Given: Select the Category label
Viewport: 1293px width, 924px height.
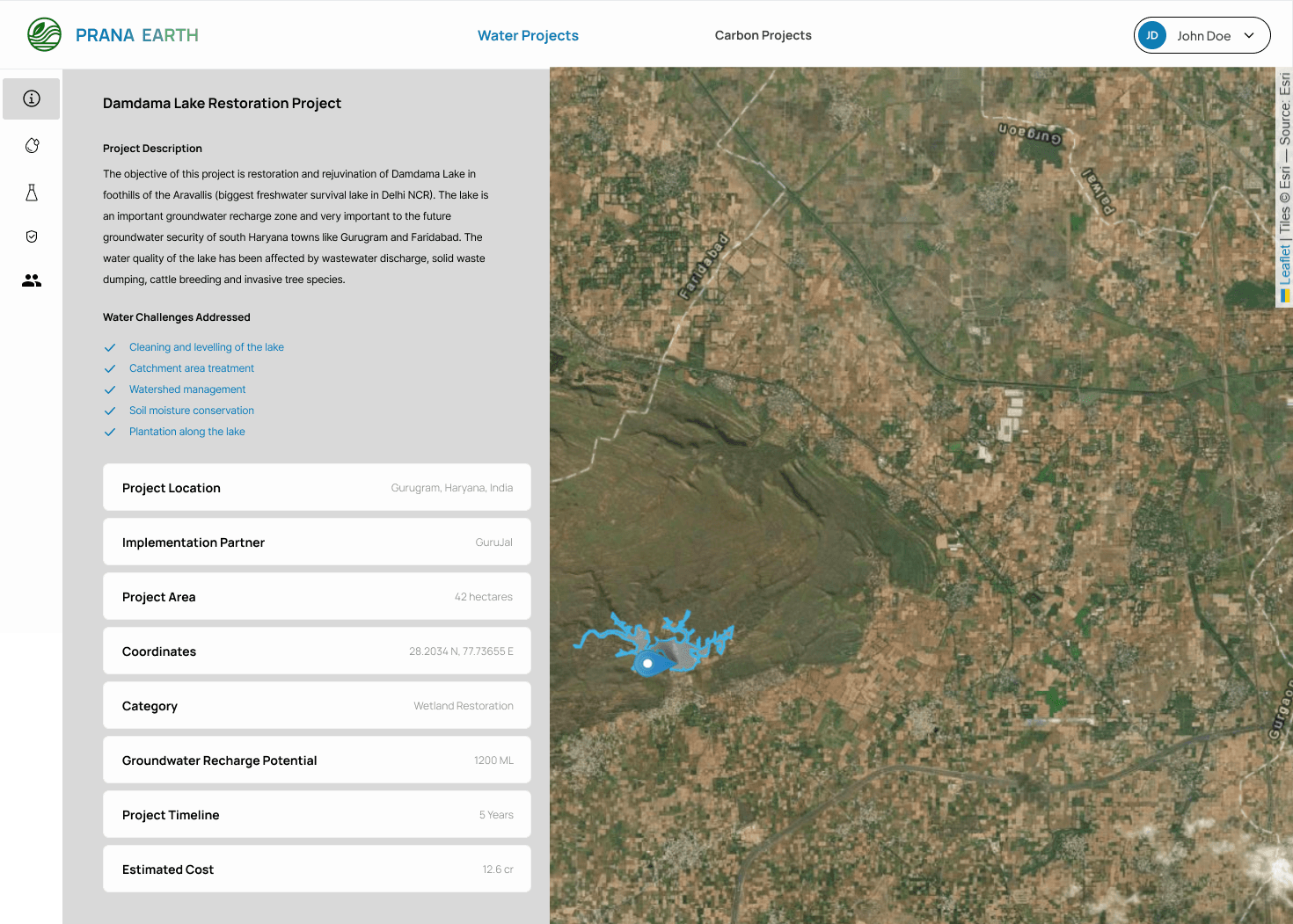Looking at the screenshot, I should click(x=150, y=706).
